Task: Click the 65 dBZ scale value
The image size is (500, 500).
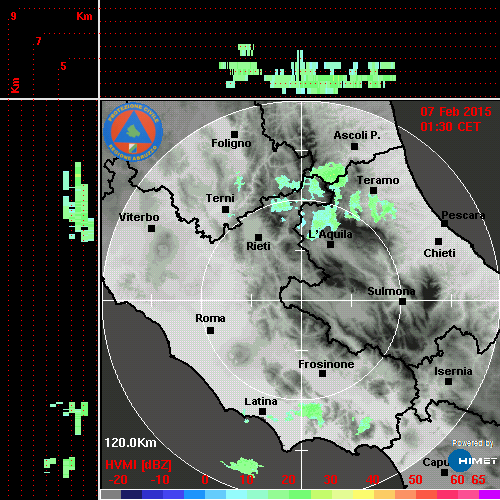Action: click(478, 480)
